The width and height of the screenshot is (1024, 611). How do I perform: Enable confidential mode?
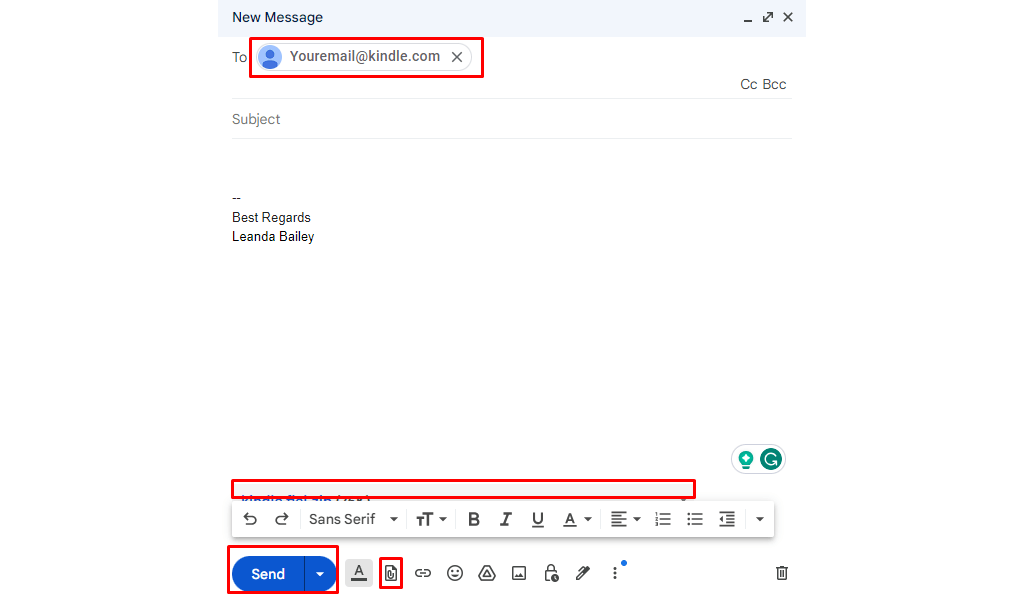point(551,572)
